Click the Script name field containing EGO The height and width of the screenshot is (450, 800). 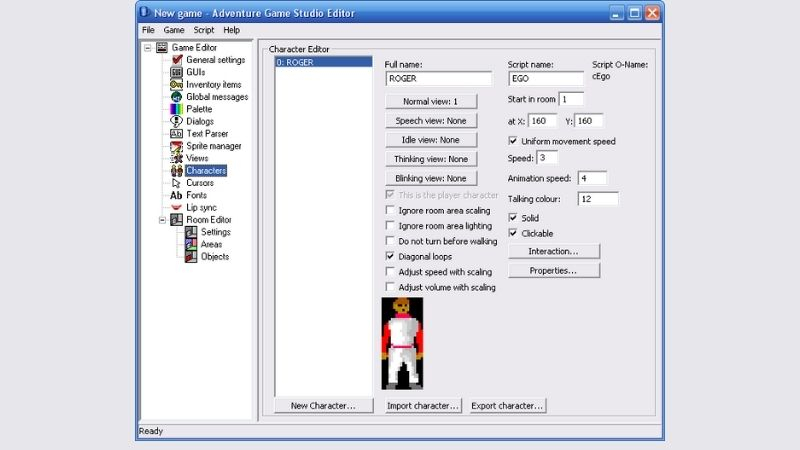pyautogui.click(x=545, y=79)
